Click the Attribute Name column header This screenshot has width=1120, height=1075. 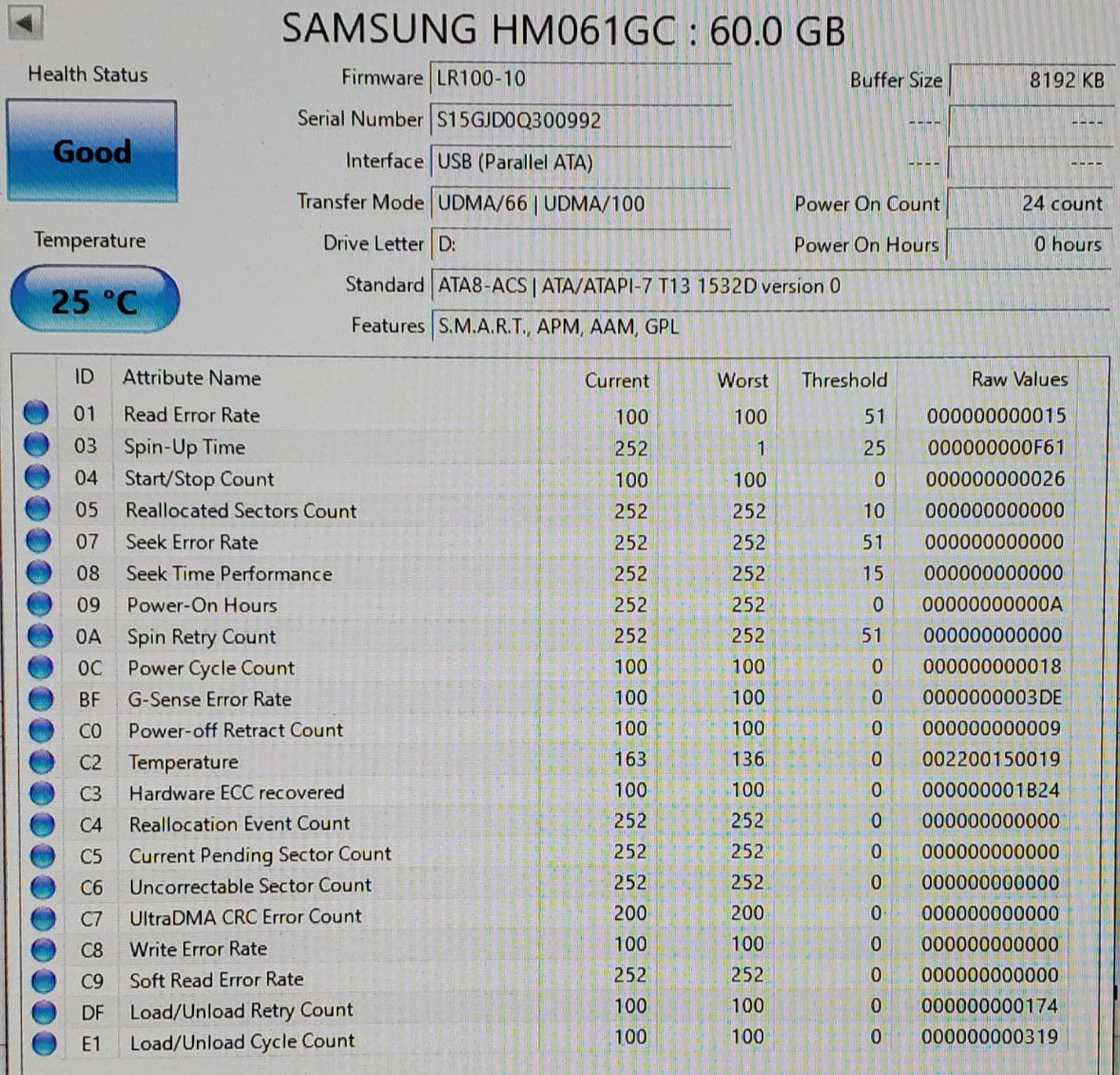192,378
